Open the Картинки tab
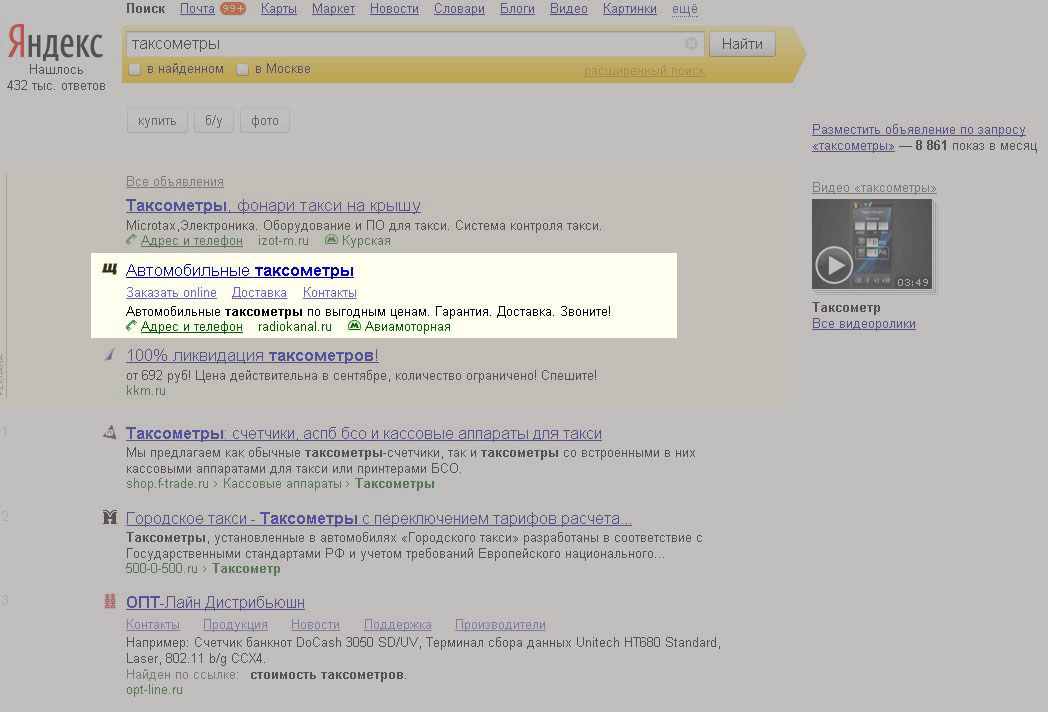Viewport: 1048px width, 712px height. (x=630, y=9)
